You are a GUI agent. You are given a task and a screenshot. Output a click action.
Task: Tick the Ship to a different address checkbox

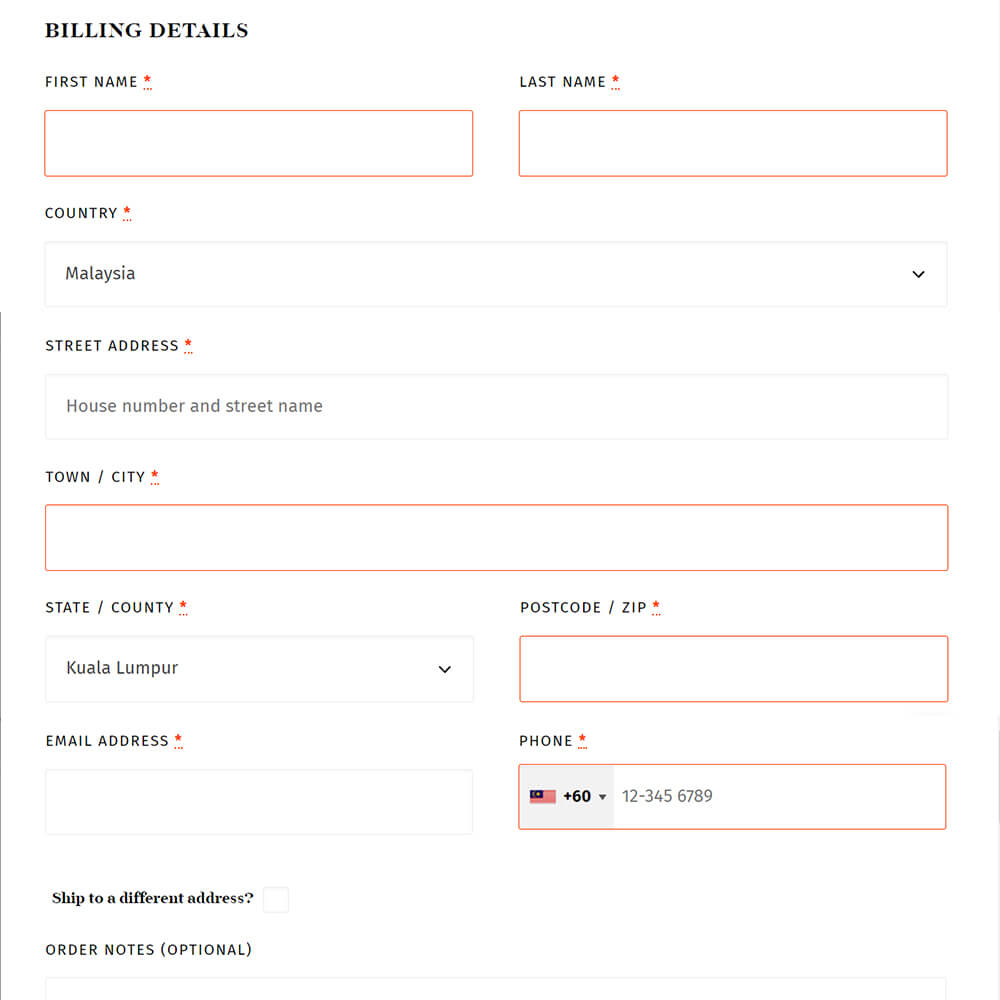[276, 899]
